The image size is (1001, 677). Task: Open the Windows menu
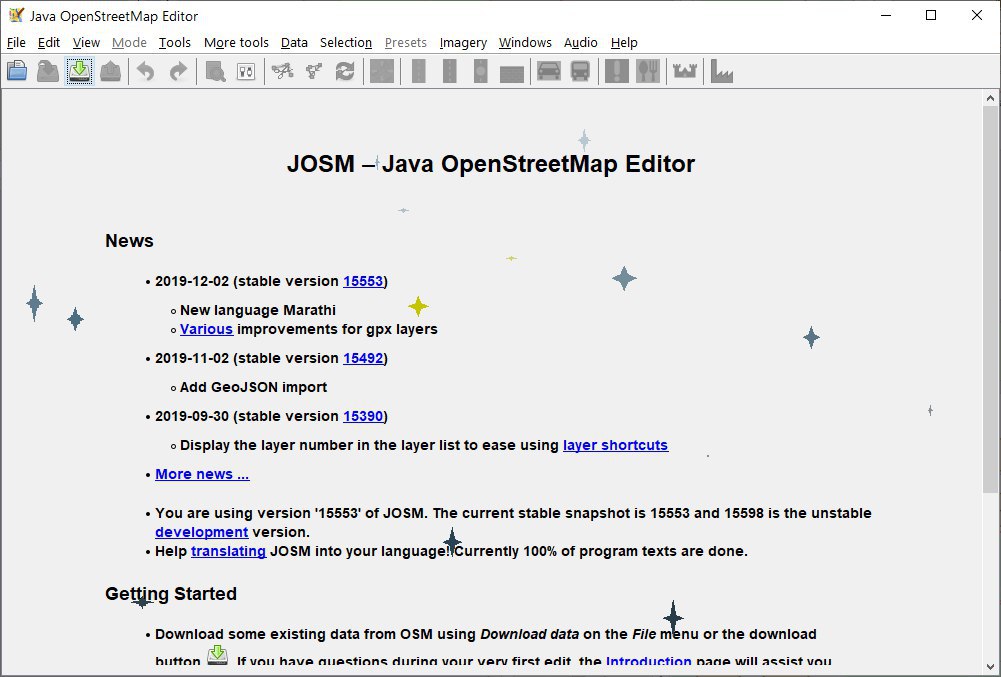pyautogui.click(x=525, y=43)
